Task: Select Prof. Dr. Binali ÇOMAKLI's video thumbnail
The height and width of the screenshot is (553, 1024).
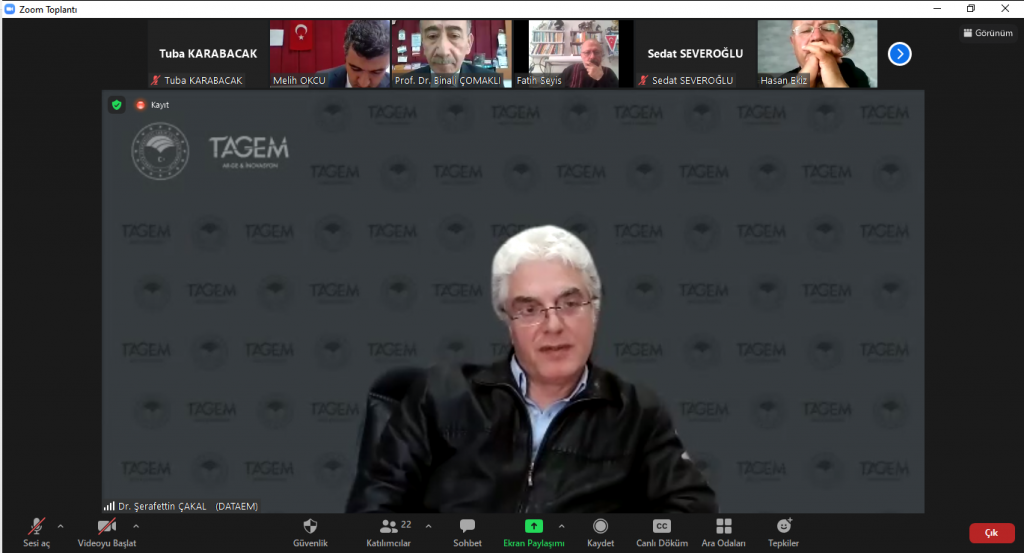Action: (447, 54)
